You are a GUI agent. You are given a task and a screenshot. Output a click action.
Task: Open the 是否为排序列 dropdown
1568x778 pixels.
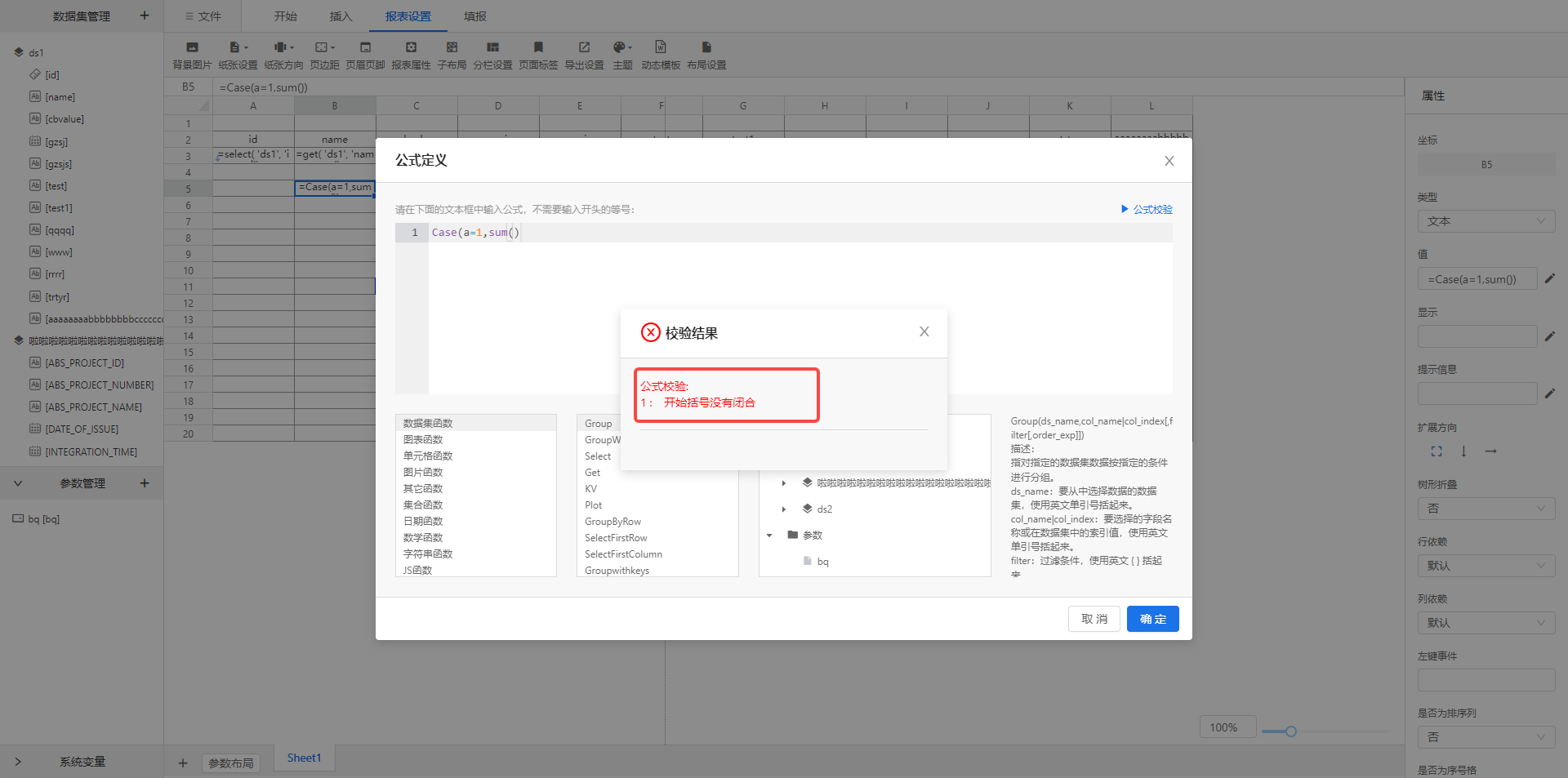click(x=1486, y=737)
